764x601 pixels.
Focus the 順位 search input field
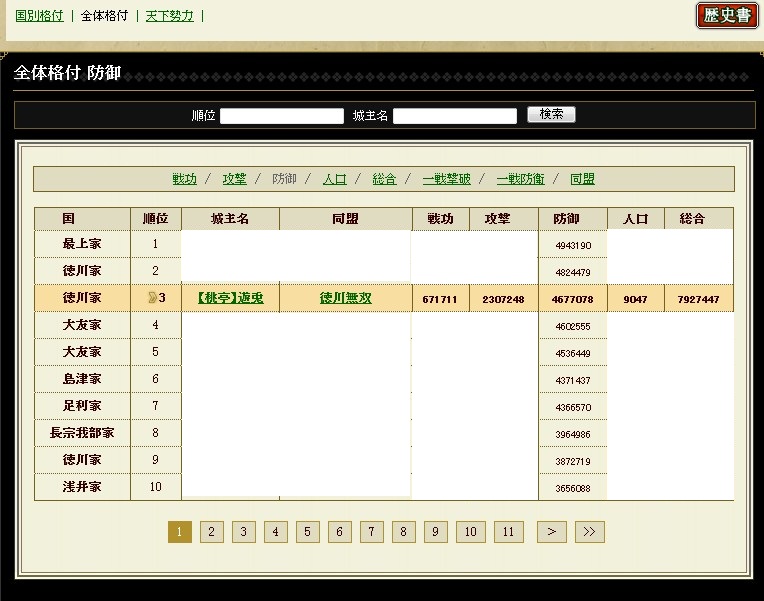click(x=282, y=116)
